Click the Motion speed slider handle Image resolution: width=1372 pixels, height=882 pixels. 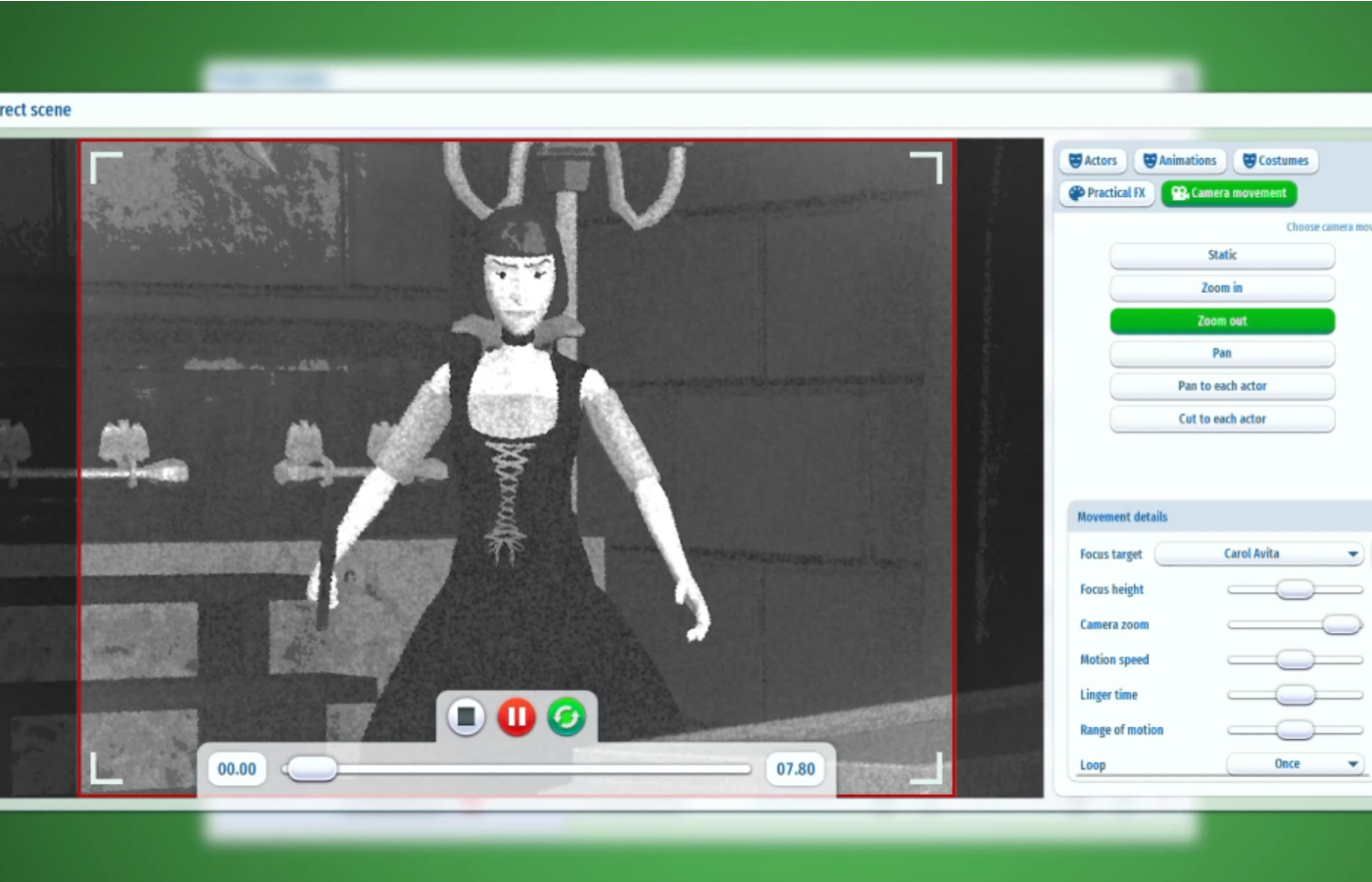1295,660
